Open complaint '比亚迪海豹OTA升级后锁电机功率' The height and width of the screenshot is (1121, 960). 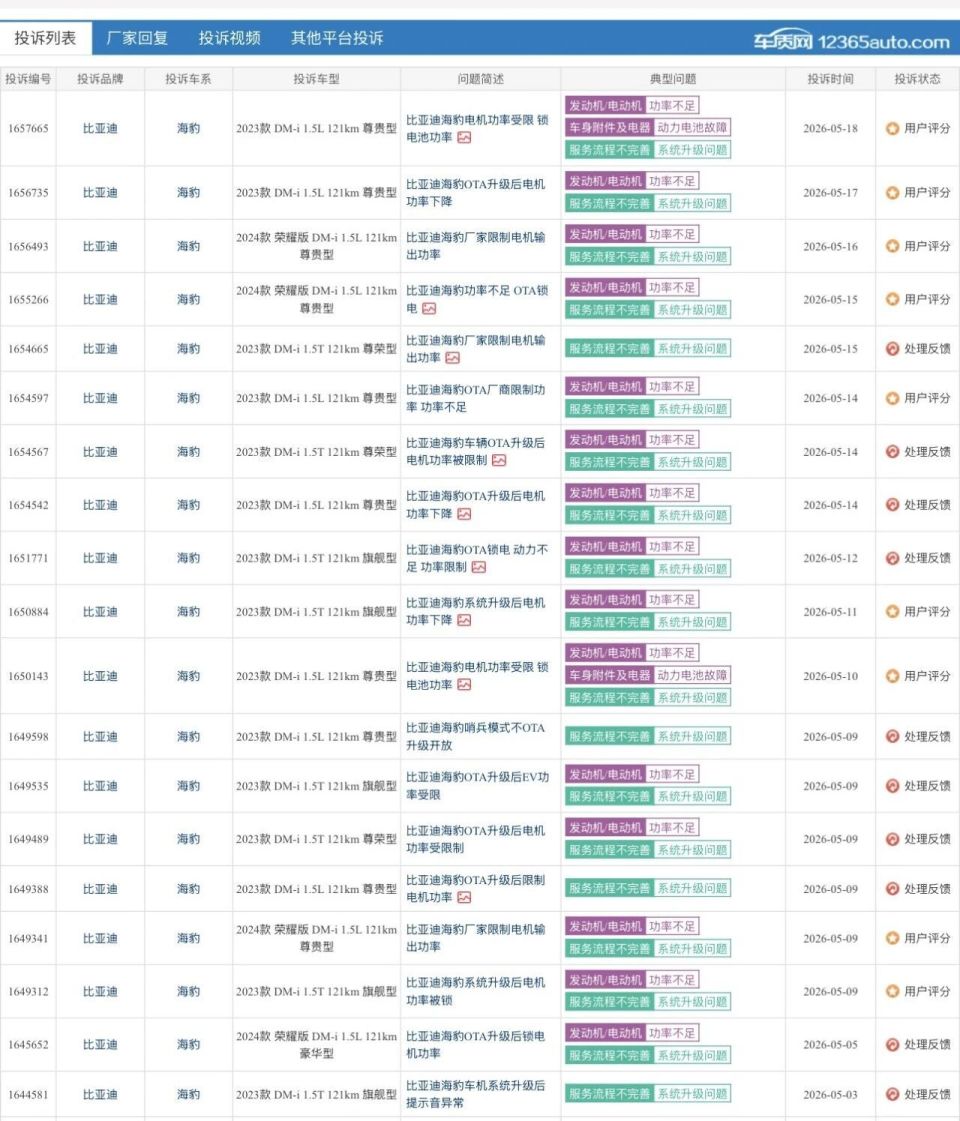click(475, 1045)
